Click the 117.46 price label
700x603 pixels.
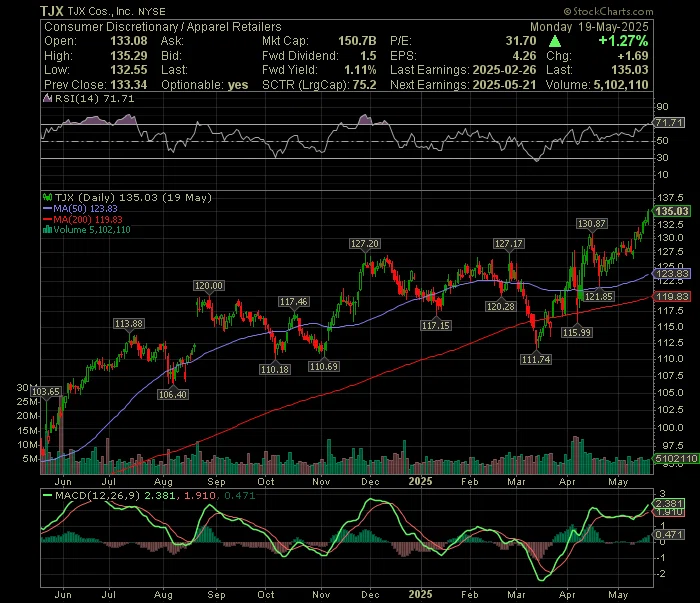tap(293, 302)
